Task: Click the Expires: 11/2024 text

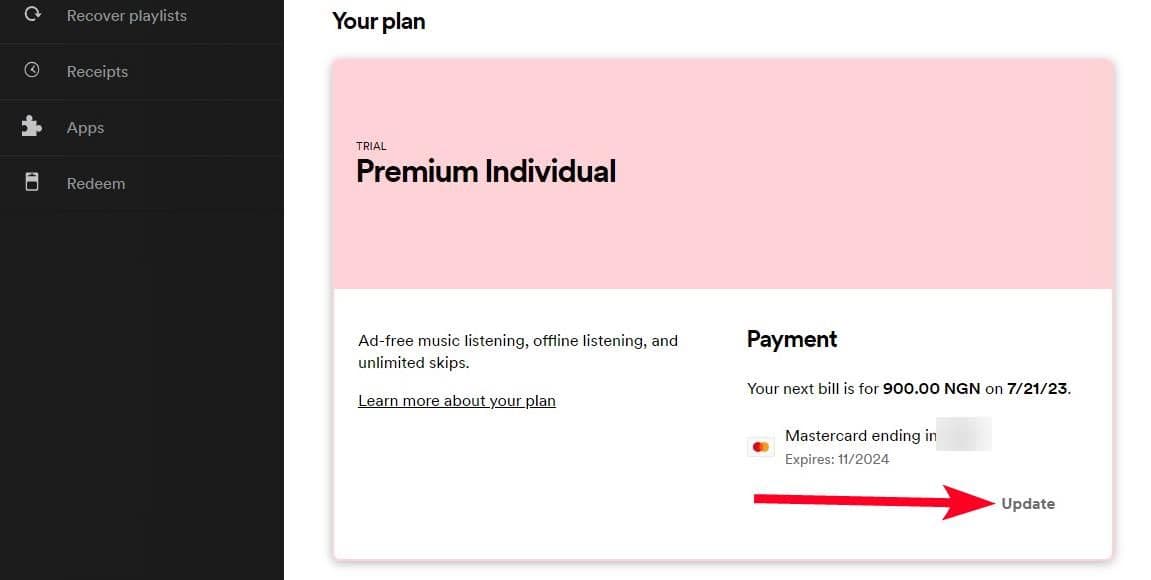Action: click(x=837, y=460)
